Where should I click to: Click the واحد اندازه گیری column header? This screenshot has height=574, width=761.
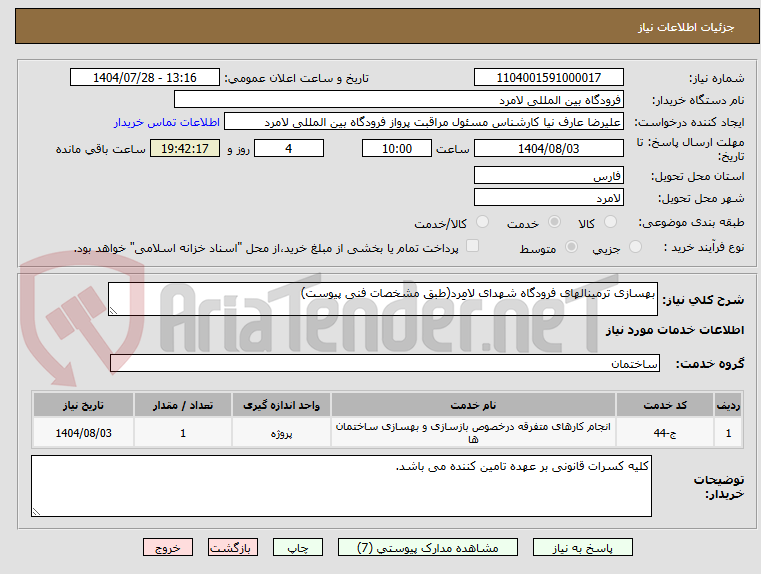click(x=281, y=405)
